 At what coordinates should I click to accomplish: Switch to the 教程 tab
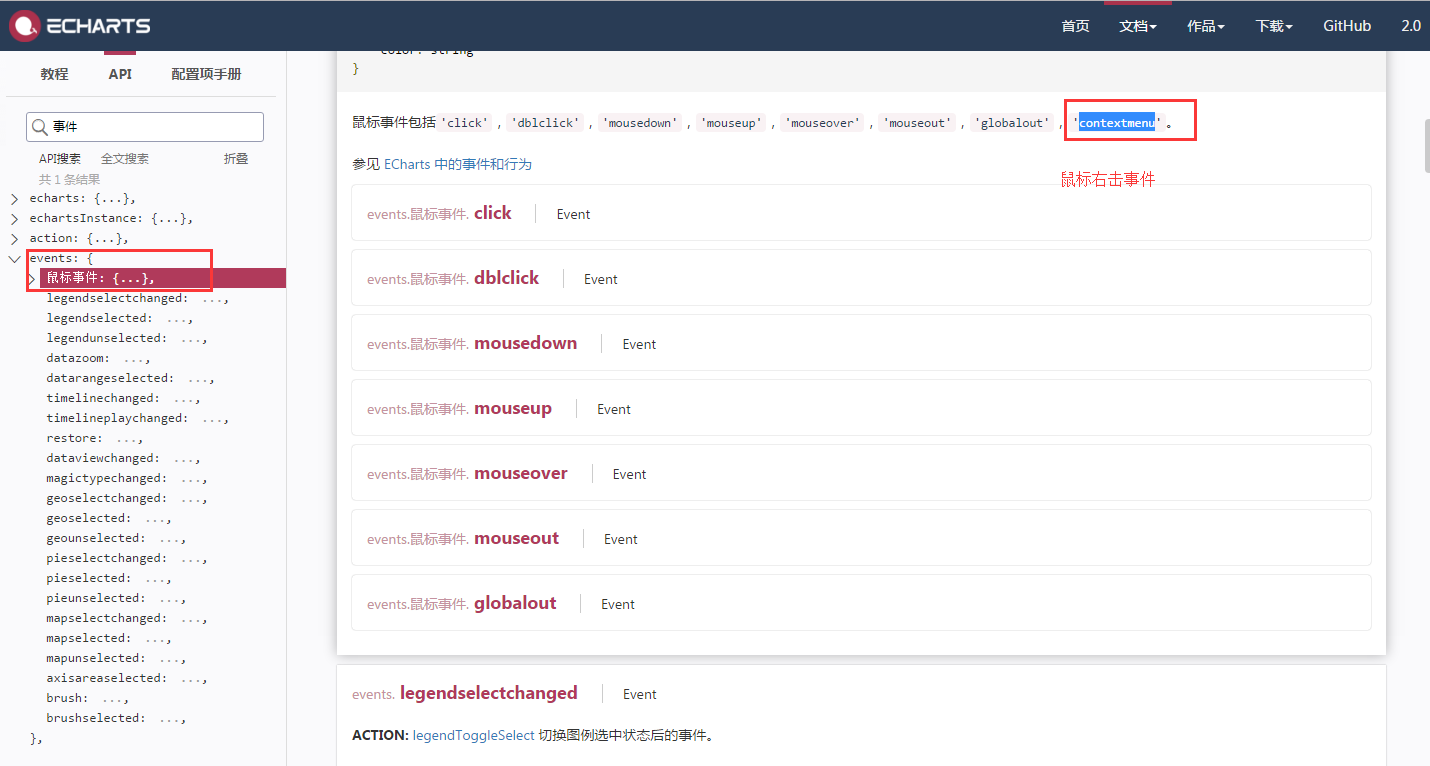(x=55, y=73)
